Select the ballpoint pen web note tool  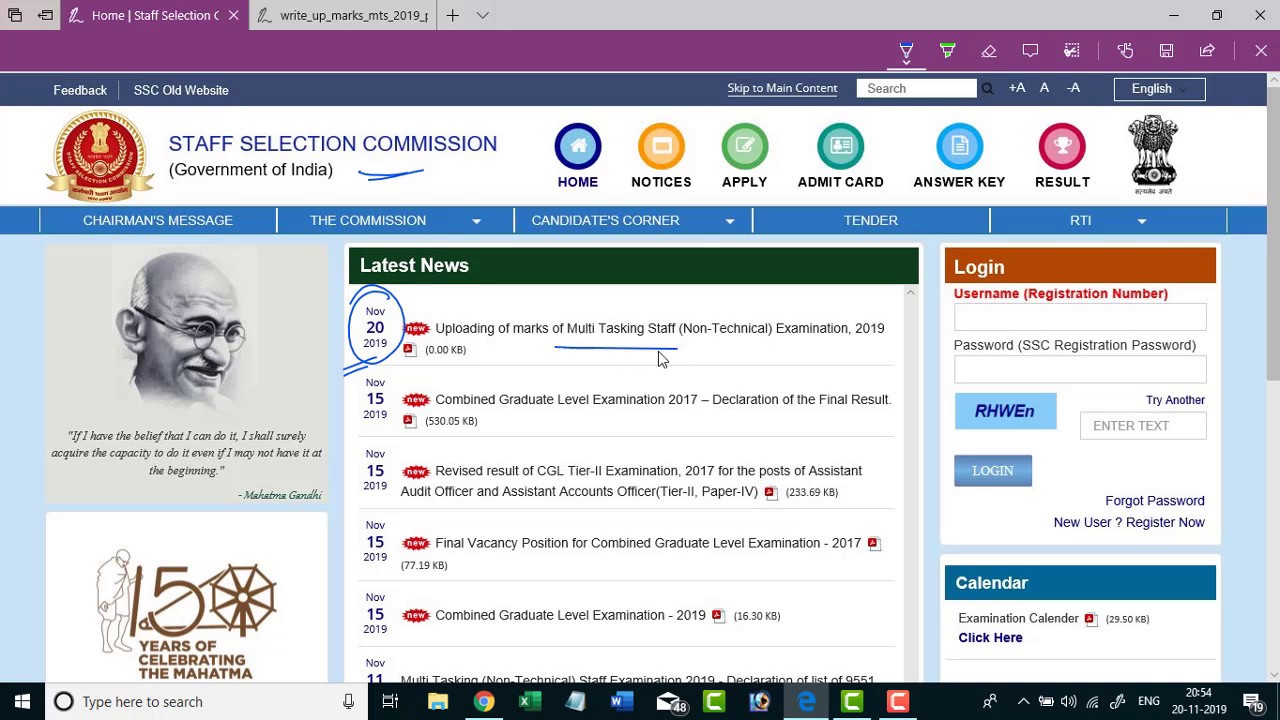[906, 51]
